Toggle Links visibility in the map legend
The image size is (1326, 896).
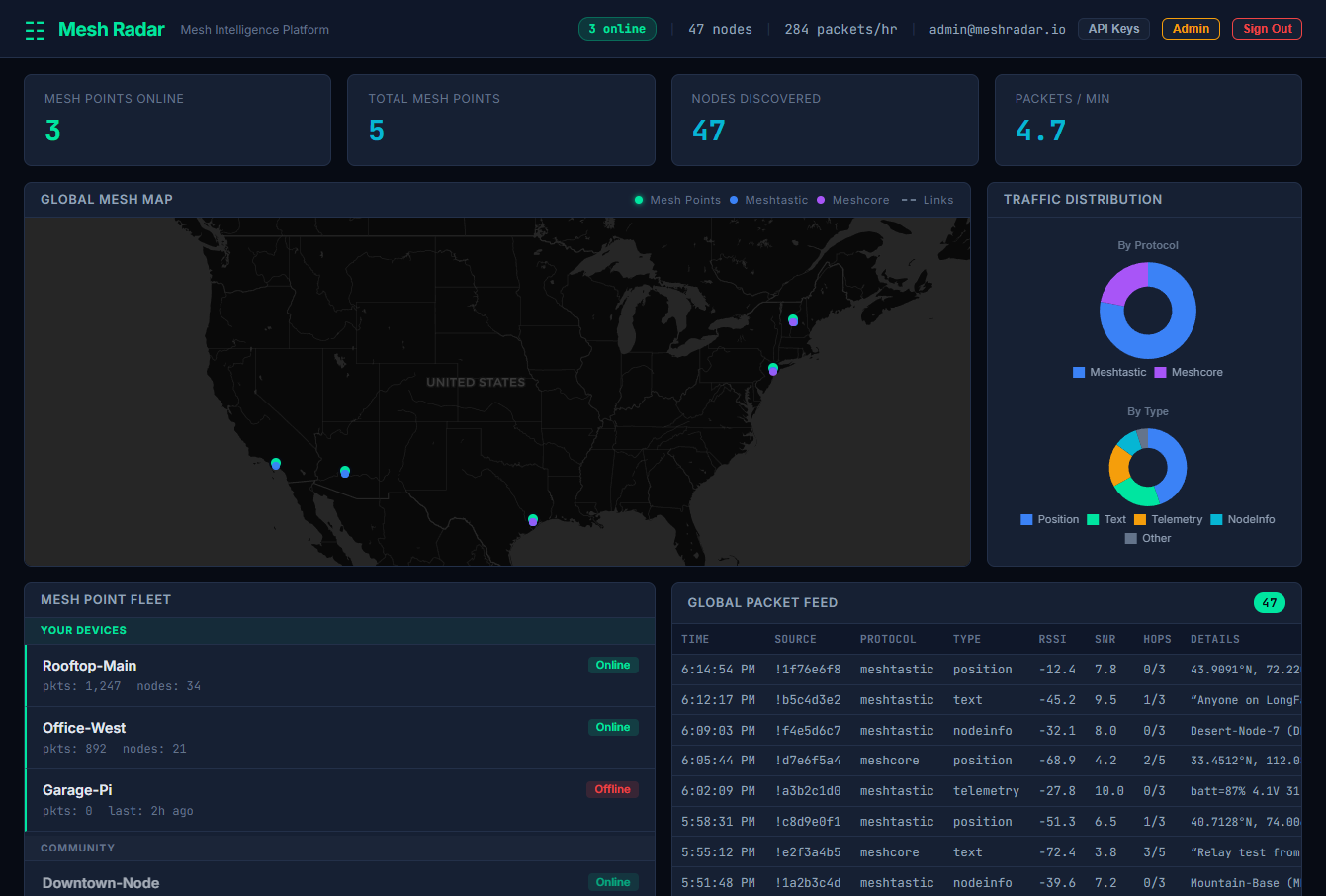pos(927,200)
